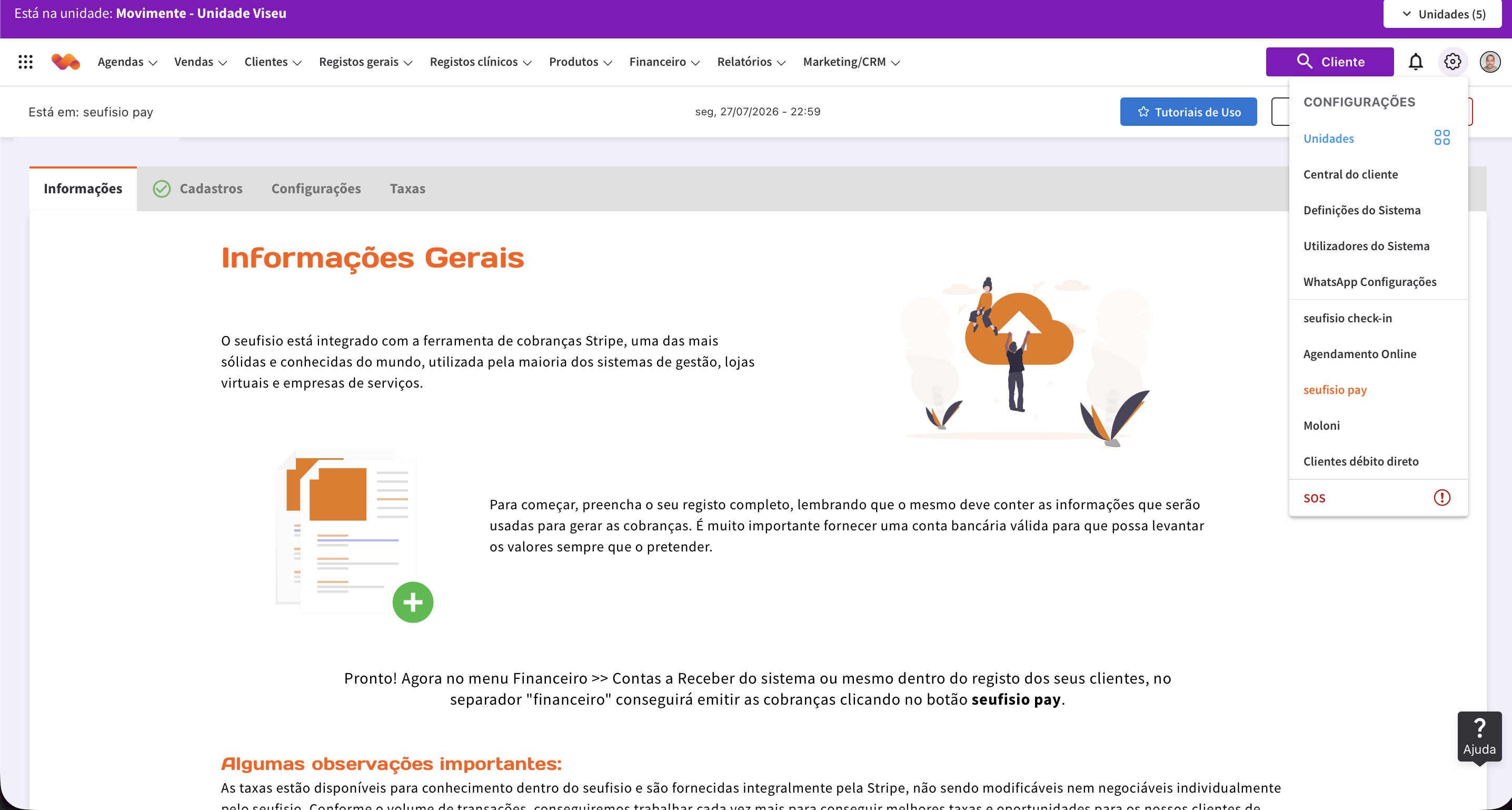The image size is (1512, 810).
Task: Click the Tutoriais de Uso button
Action: tap(1188, 112)
